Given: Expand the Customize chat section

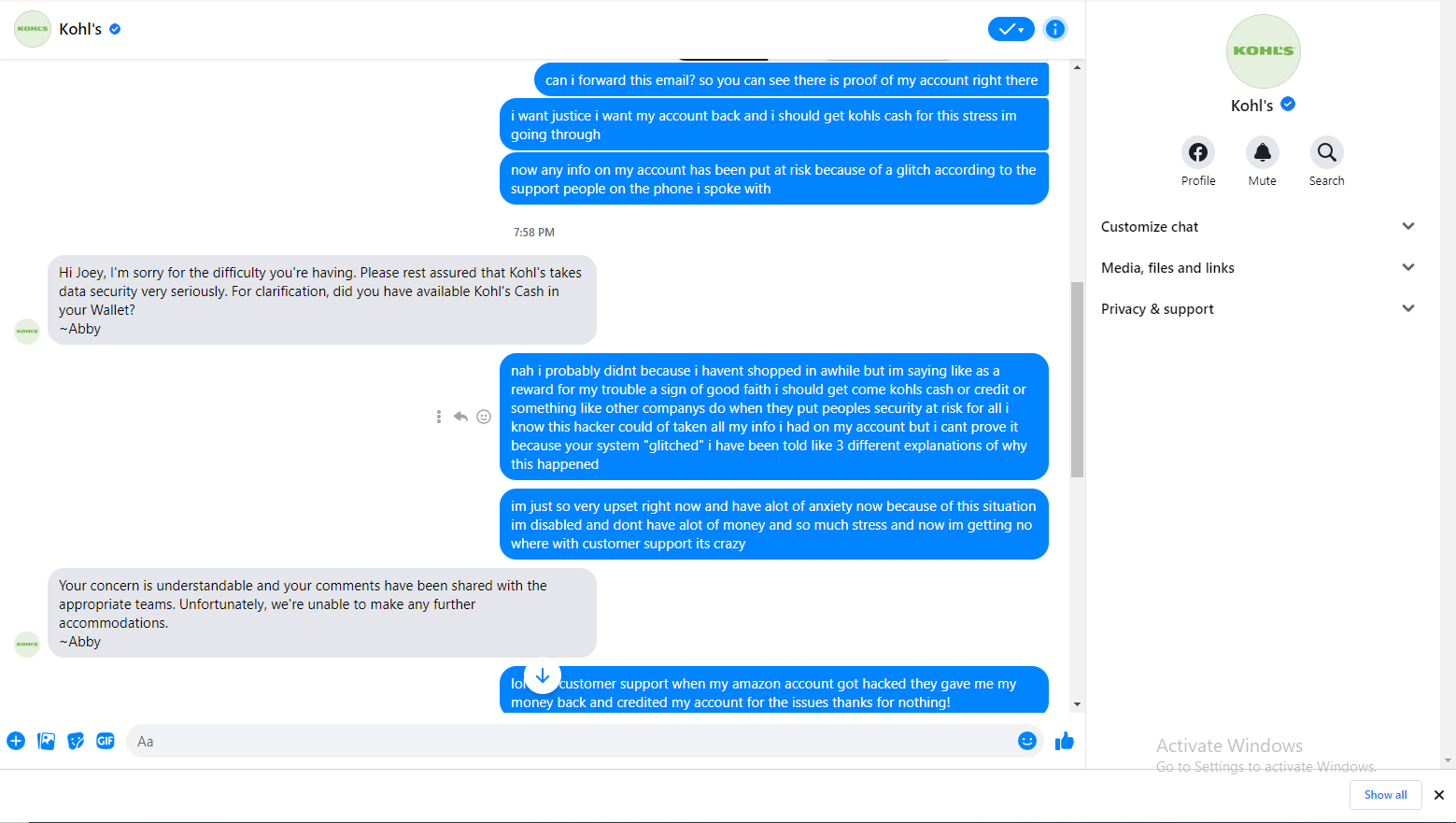Looking at the screenshot, I should (x=1407, y=226).
